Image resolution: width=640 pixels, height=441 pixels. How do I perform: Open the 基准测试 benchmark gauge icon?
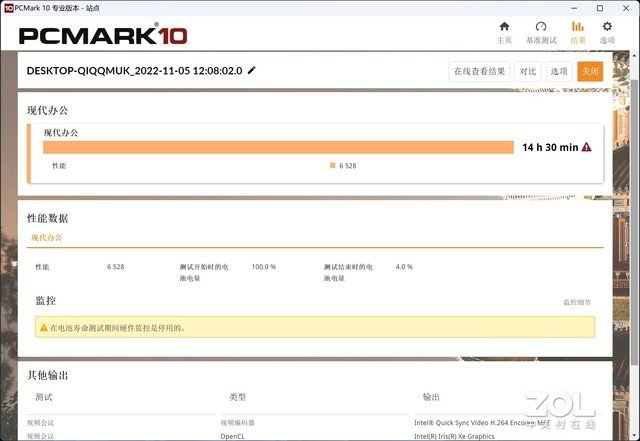541,33
